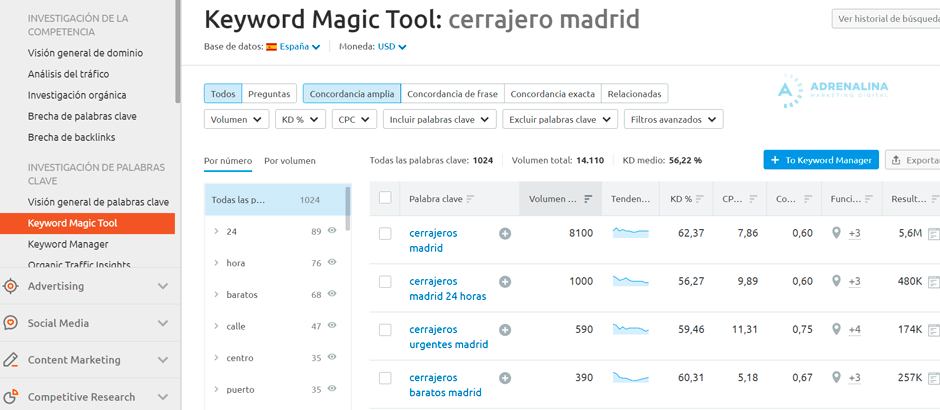Go to Visión general de dominio
This screenshot has width=940, height=410.
point(85,53)
